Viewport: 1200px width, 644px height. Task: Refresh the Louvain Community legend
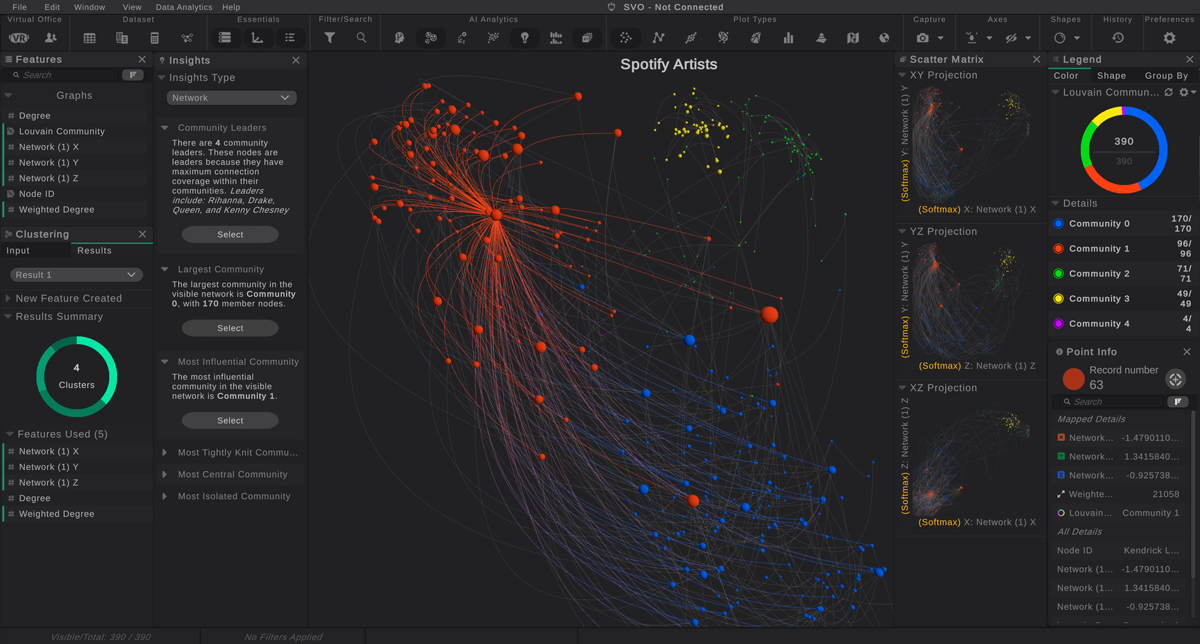point(1168,92)
